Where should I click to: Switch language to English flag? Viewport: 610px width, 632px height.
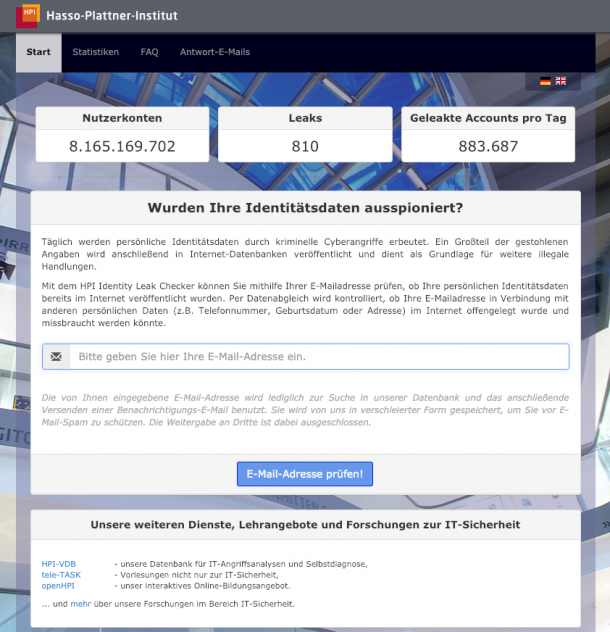pos(560,81)
